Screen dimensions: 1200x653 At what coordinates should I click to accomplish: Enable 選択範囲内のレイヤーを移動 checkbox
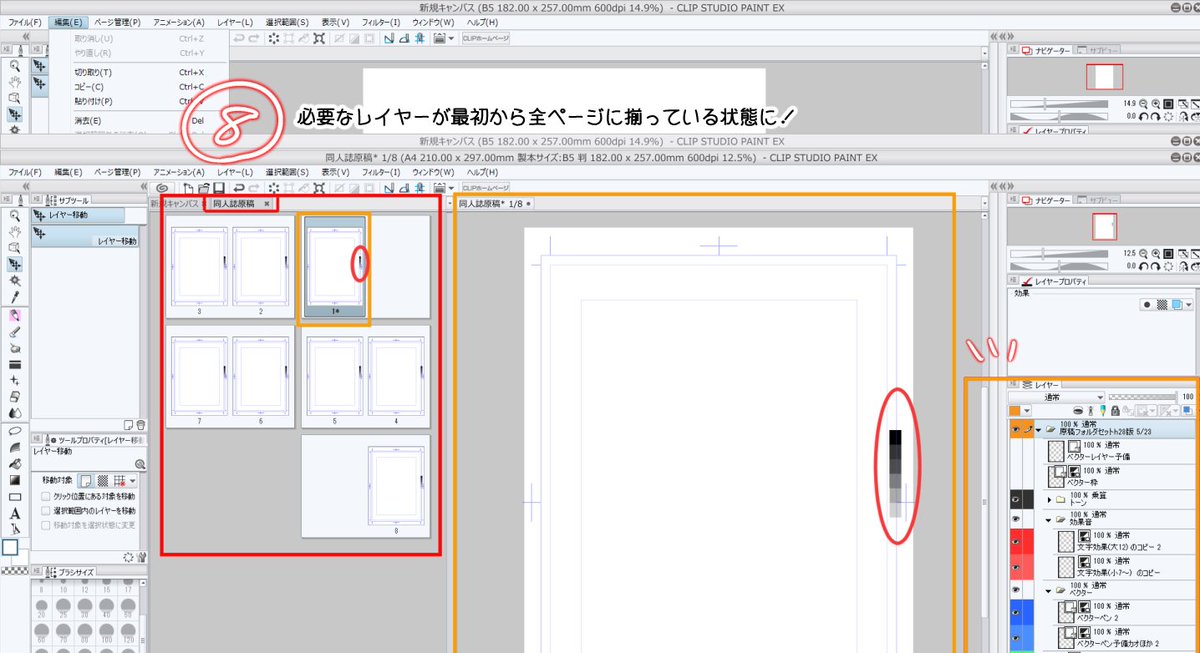coord(45,511)
